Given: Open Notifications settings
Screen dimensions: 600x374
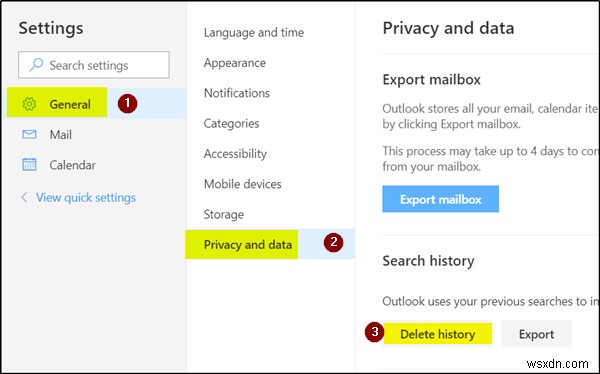Looking at the screenshot, I should pyautogui.click(x=236, y=93).
